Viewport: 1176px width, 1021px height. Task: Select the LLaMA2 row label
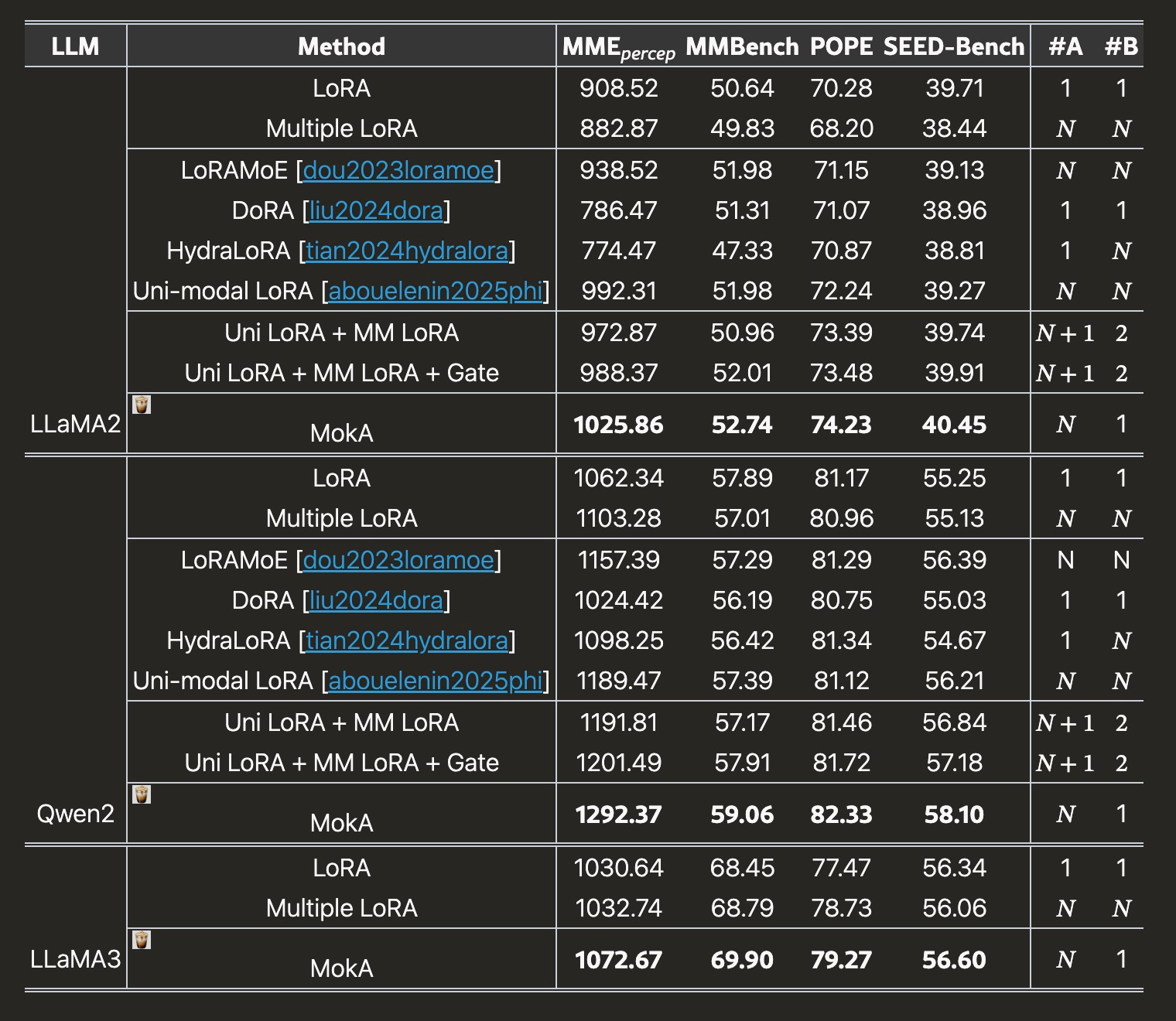pyautogui.click(x=75, y=424)
